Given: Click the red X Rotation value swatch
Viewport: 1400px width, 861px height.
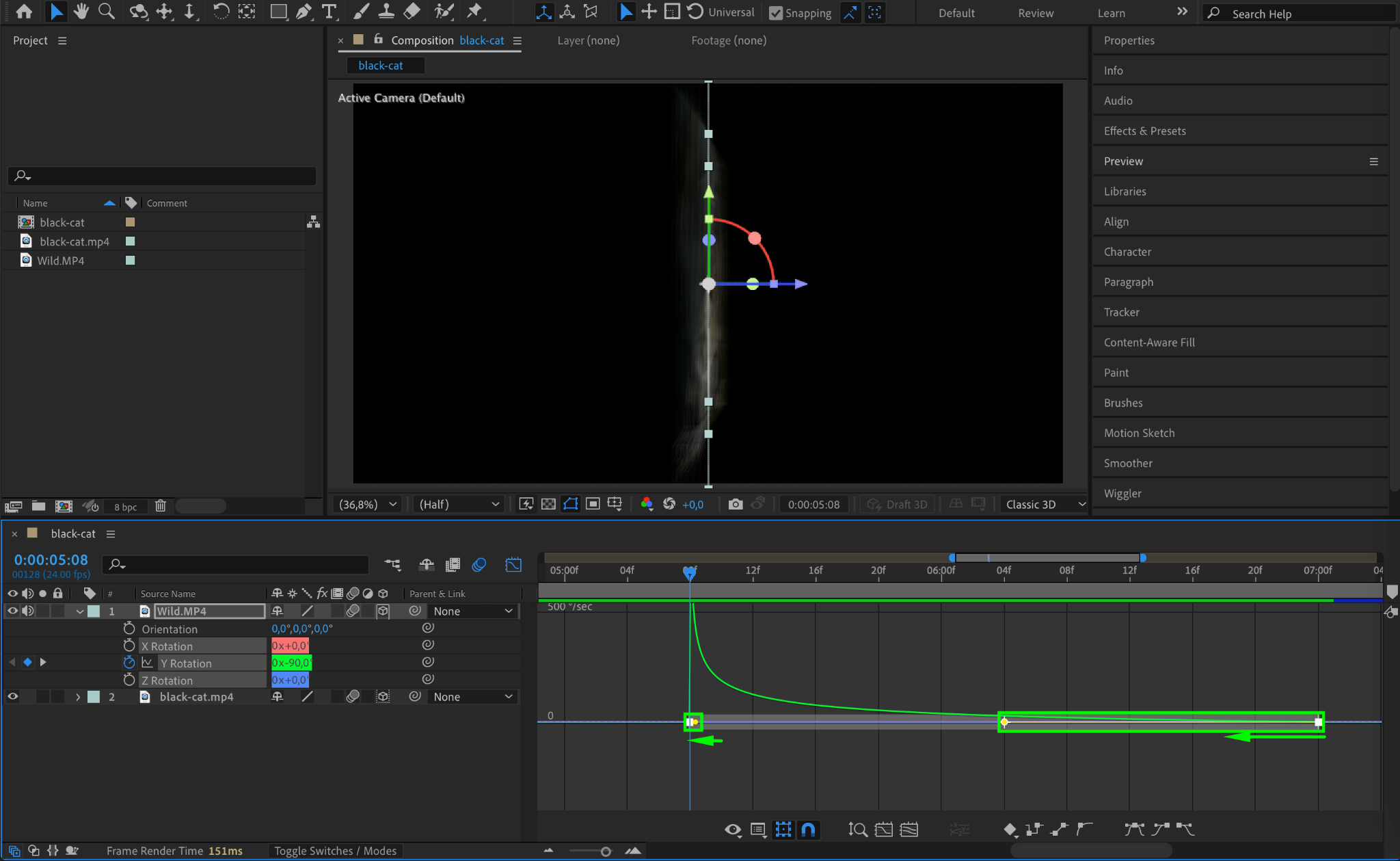Looking at the screenshot, I should 290,646.
